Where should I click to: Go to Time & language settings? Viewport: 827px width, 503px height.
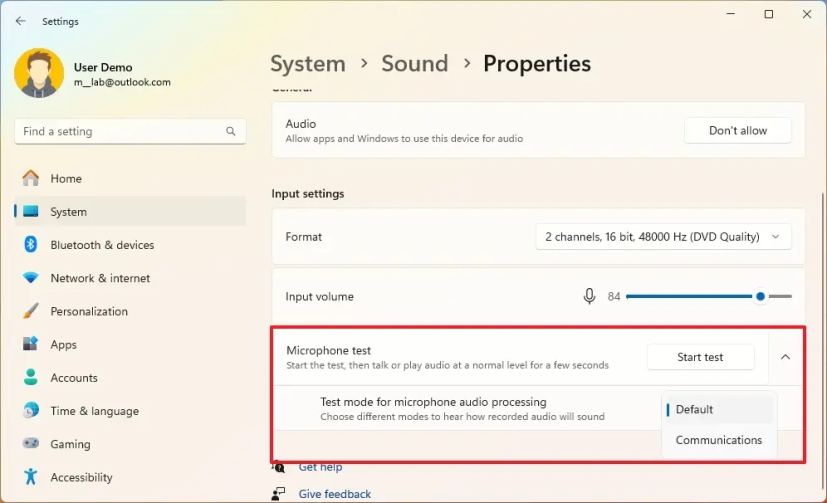[94, 411]
